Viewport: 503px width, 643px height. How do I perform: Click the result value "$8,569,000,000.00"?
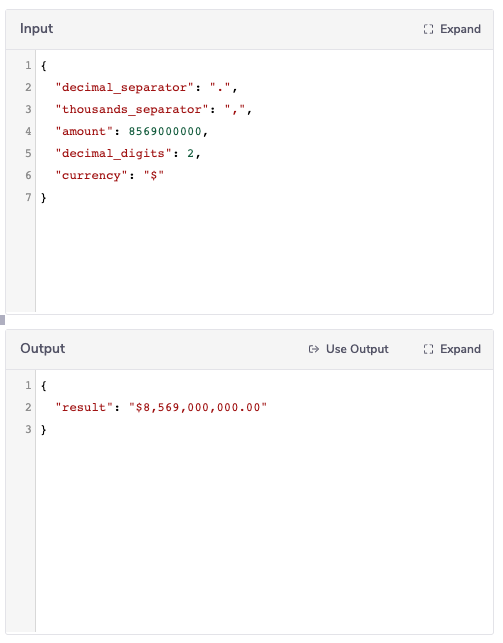(198, 407)
